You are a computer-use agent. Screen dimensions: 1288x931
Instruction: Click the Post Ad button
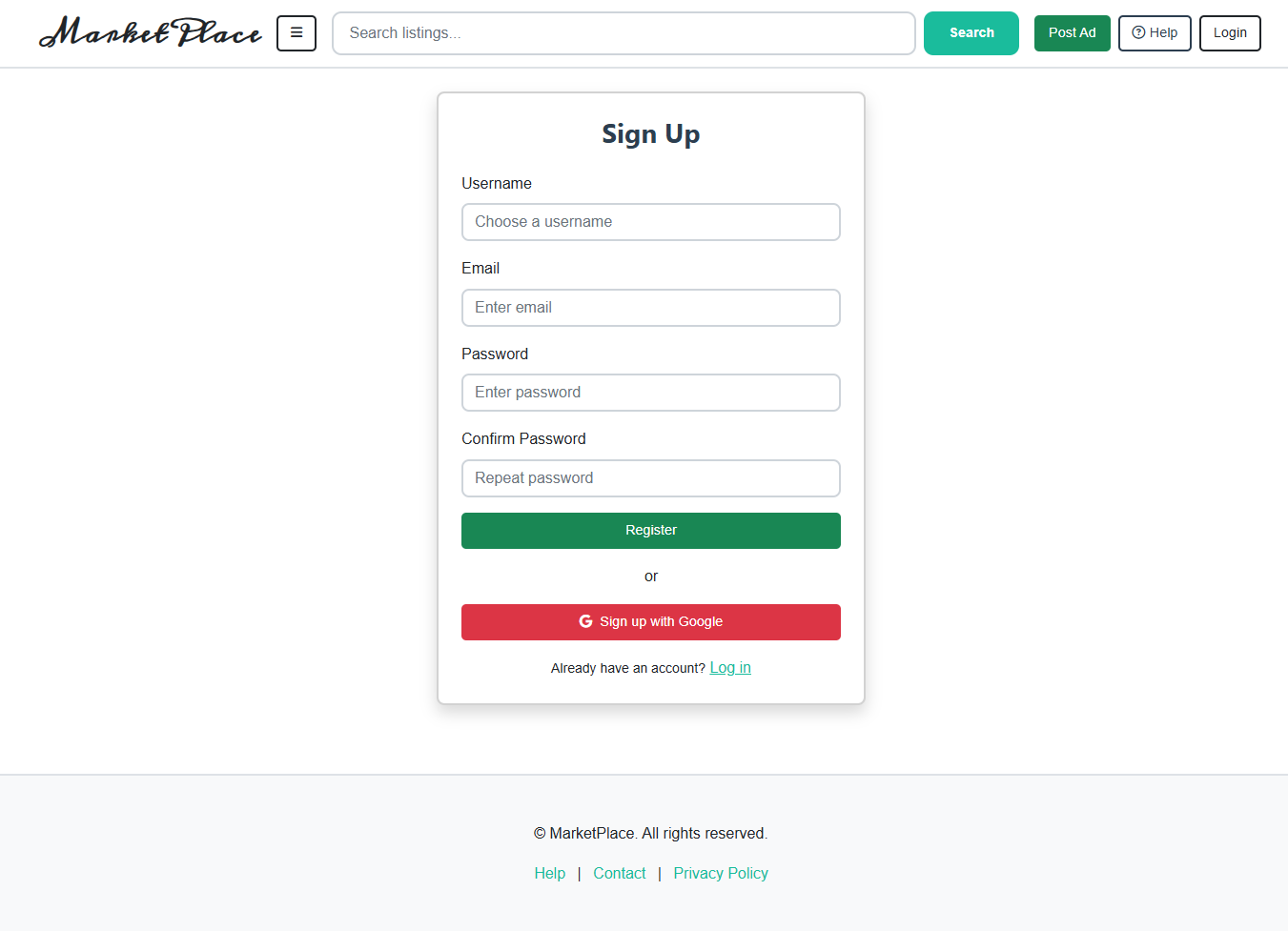click(1072, 33)
